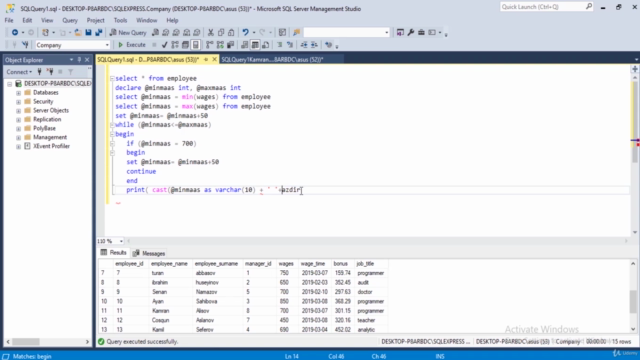640x360 pixels.
Task: Click the Save All icon
Action: (x=99, y=32)
